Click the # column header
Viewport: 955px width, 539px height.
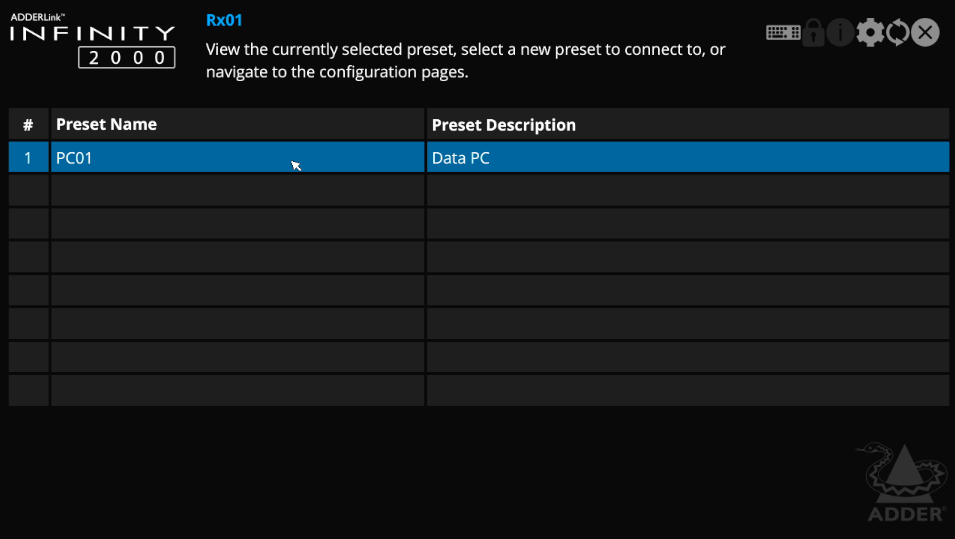28,125
